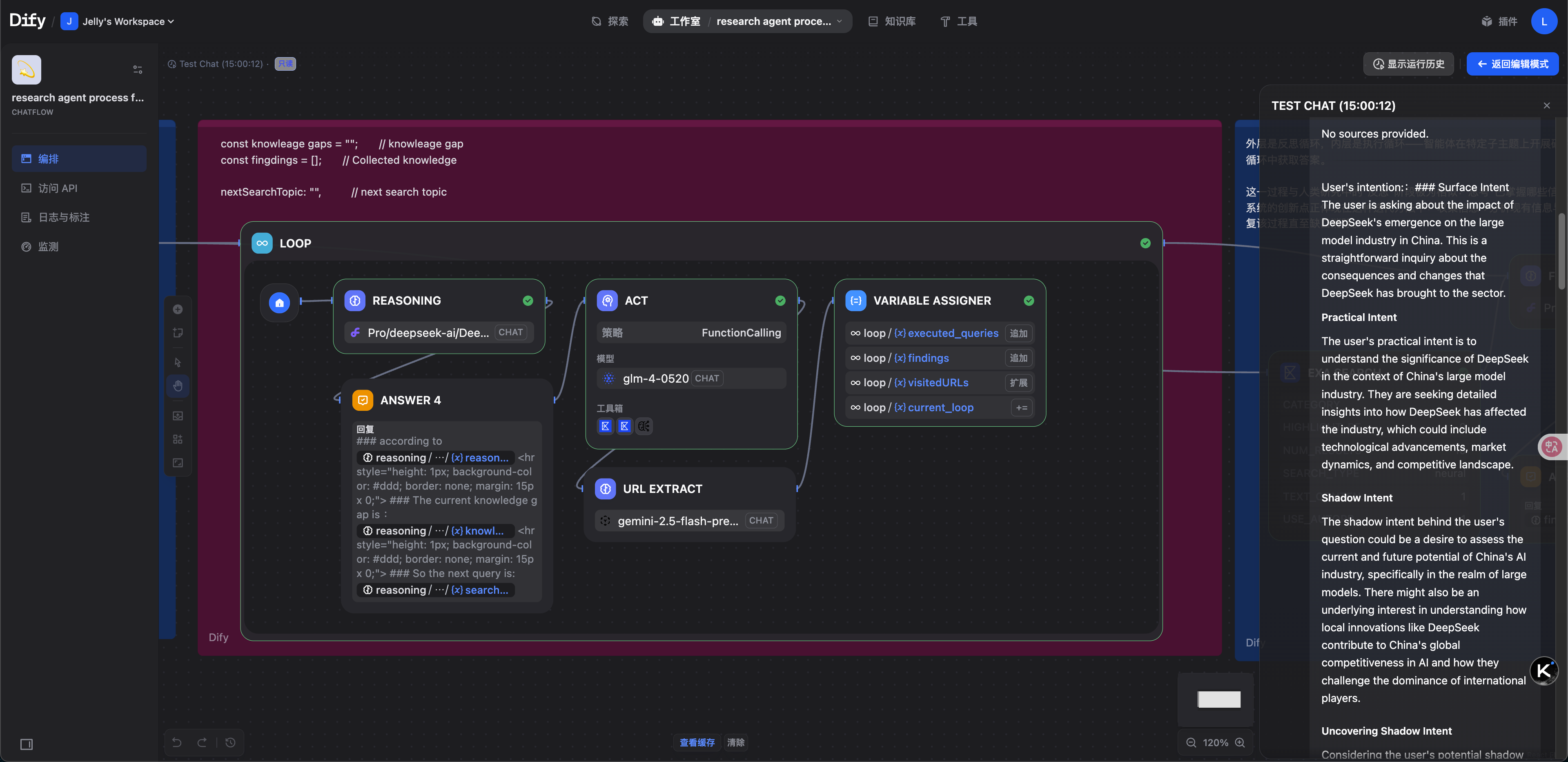
Task: Open the version history clock icon
Action: point(230,742)
